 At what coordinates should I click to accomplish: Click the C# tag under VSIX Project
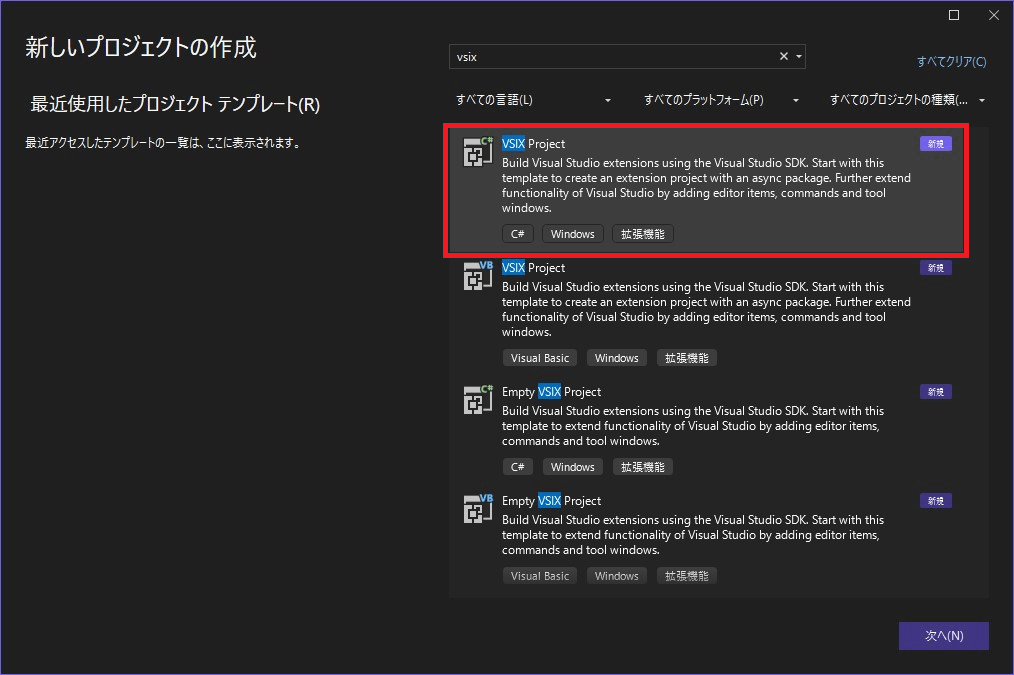[x=517, y=234]
